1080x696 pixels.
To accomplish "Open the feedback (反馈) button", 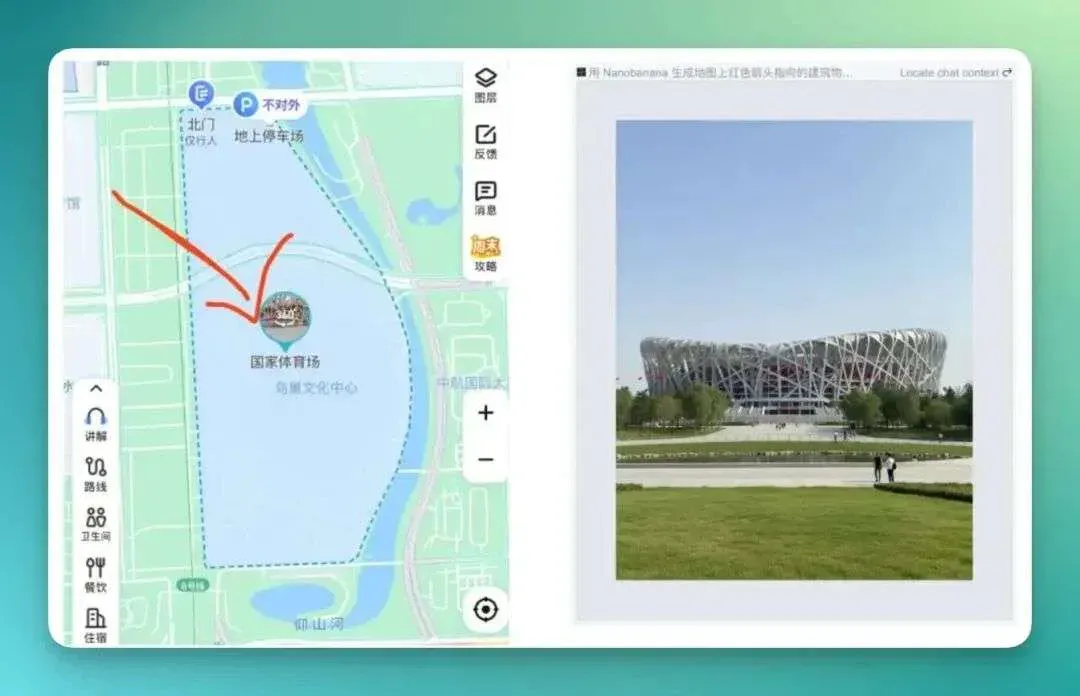I will point(486,142).
